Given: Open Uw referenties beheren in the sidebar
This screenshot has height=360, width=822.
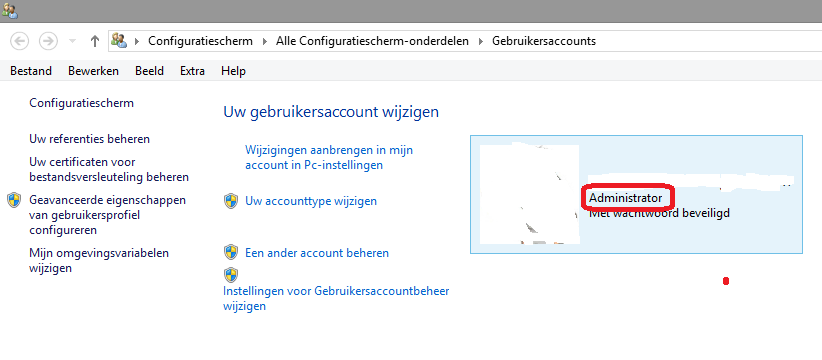Looking at the screenshot, I should click(x=90, y=139).
